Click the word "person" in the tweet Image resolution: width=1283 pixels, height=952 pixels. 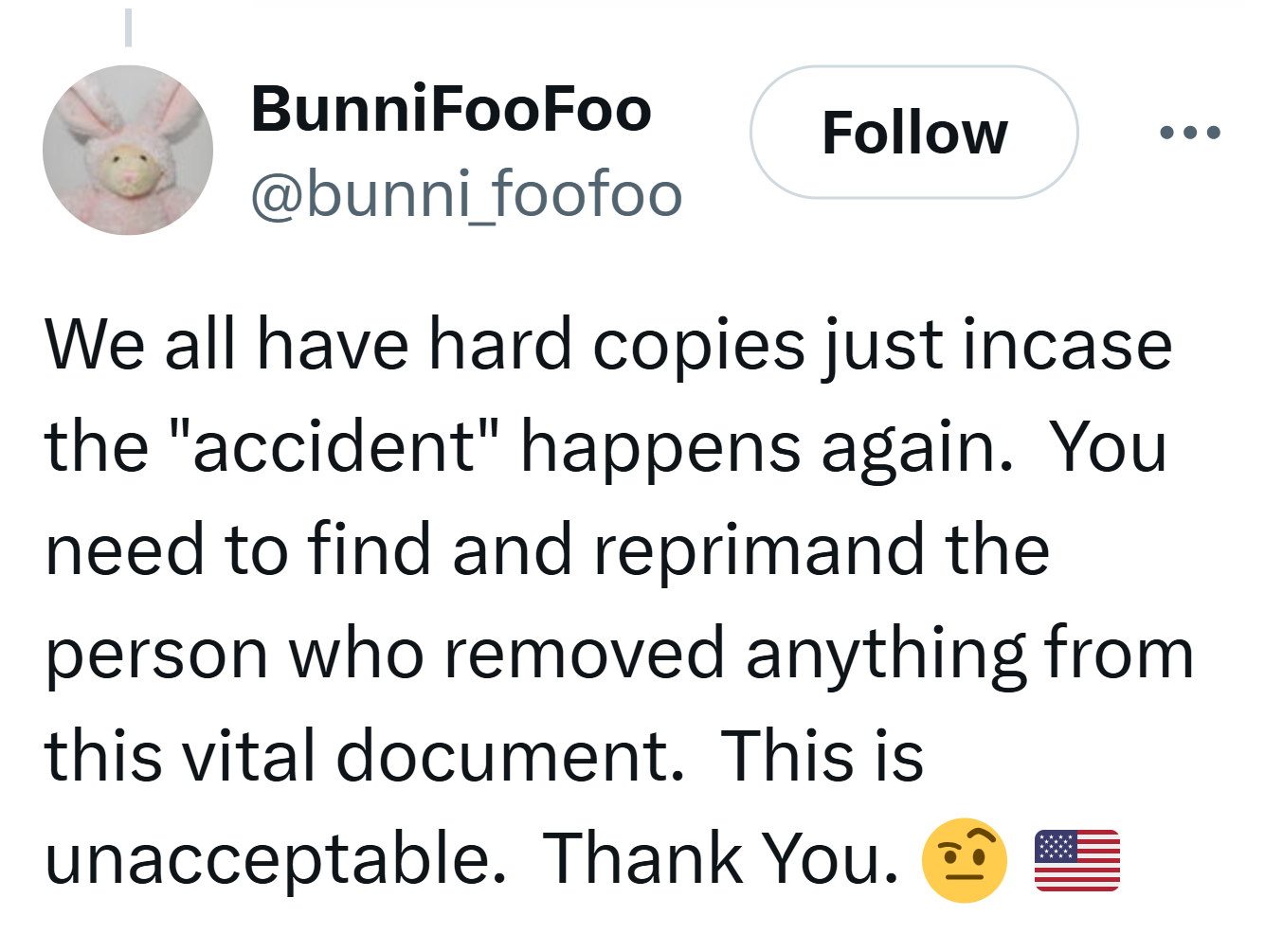156,654
